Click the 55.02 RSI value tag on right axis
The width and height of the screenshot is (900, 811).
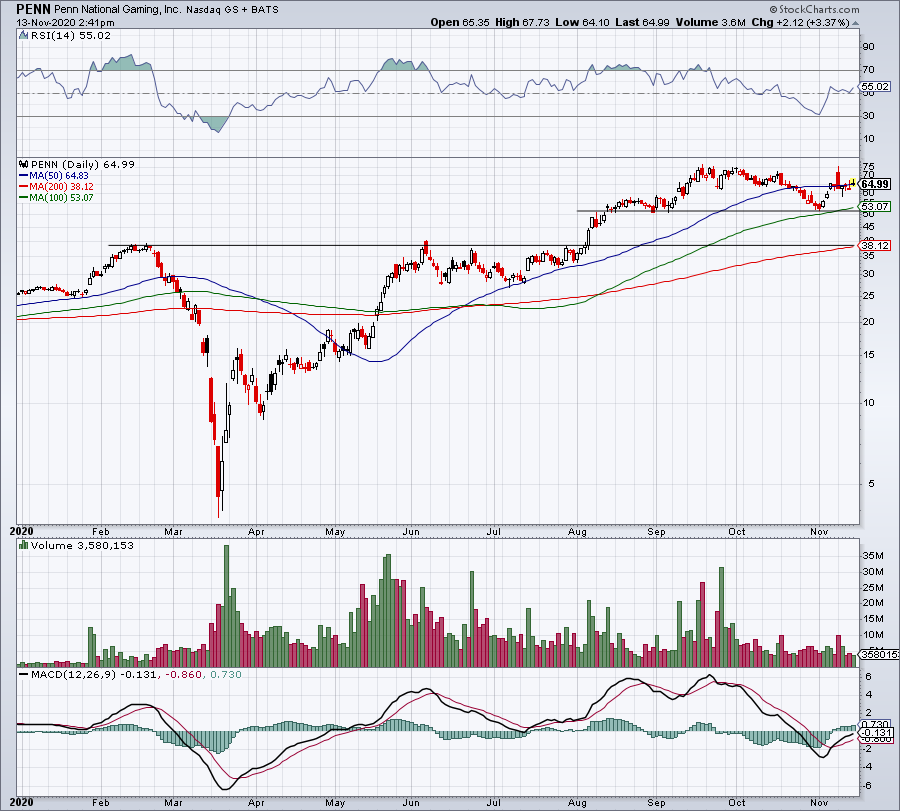point(875,87)
